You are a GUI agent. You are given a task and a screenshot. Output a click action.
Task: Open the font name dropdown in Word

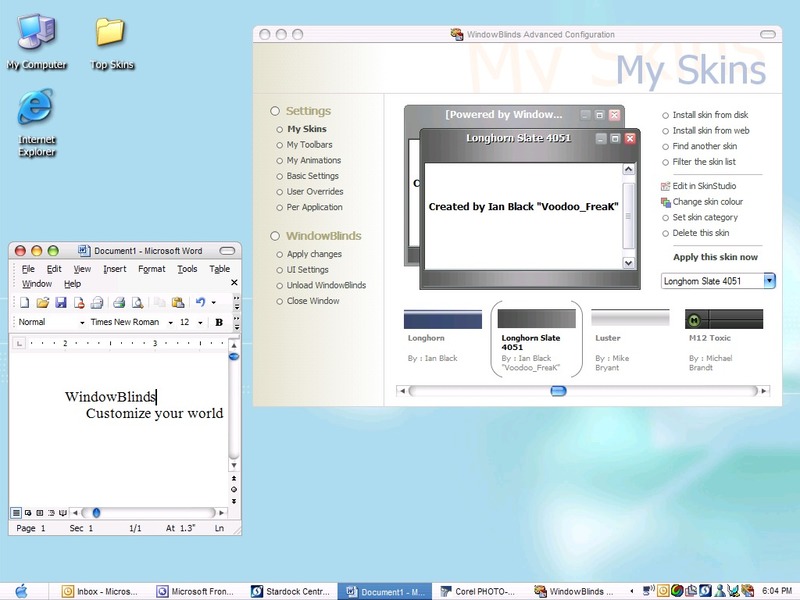pyautogui.click(x=170, y=323)
